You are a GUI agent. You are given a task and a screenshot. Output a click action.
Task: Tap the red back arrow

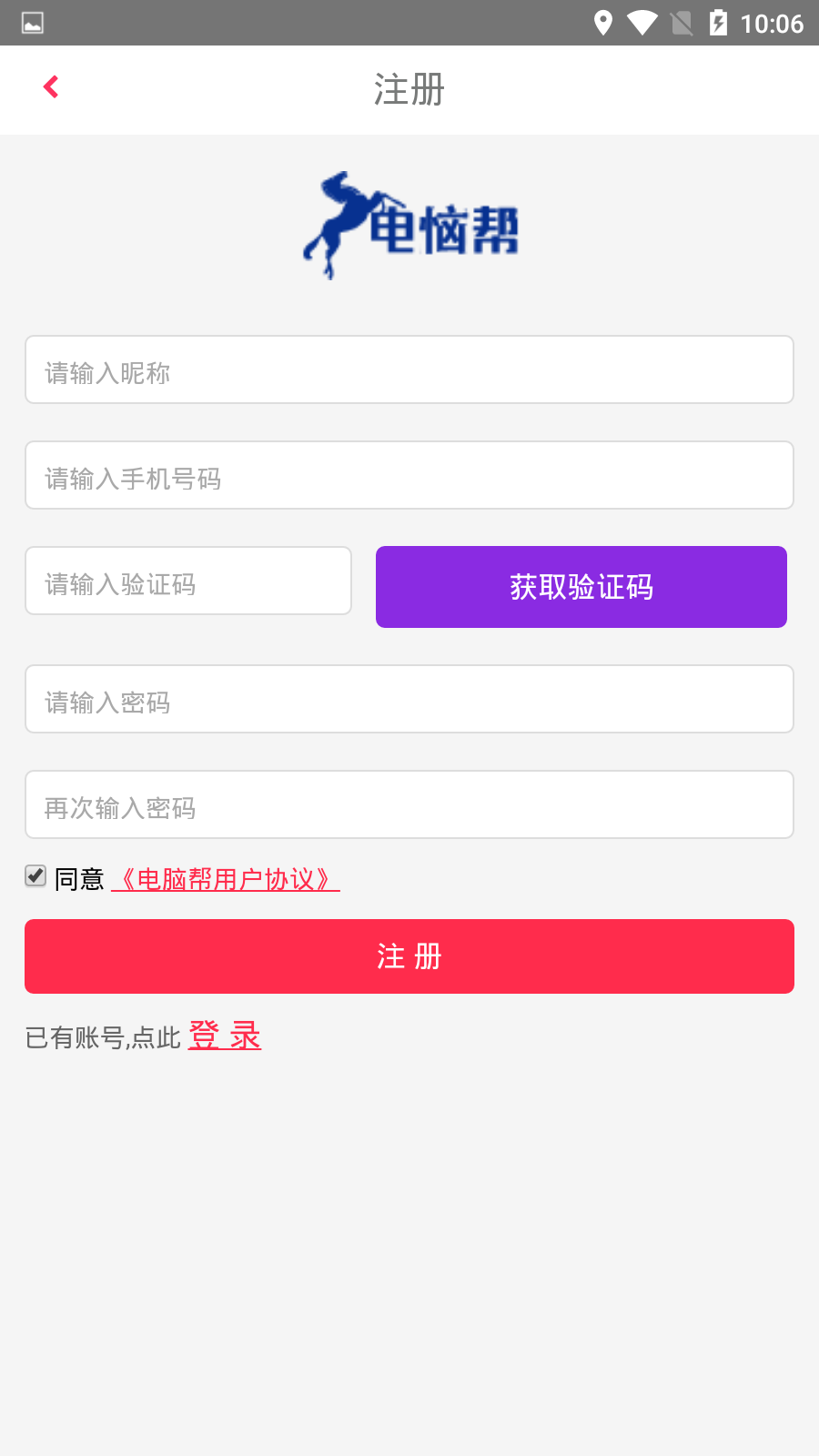[x=51, y=87]
